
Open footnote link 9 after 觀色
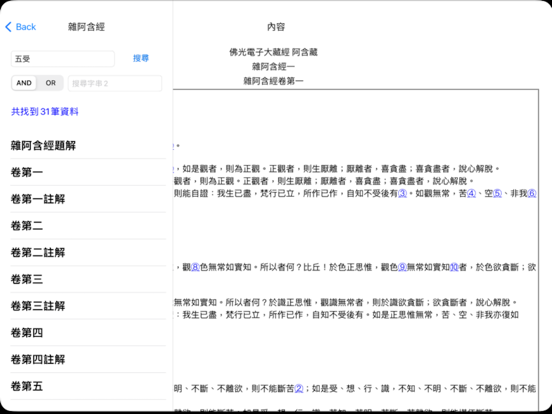pyautogui.click(x=402, y=267)
